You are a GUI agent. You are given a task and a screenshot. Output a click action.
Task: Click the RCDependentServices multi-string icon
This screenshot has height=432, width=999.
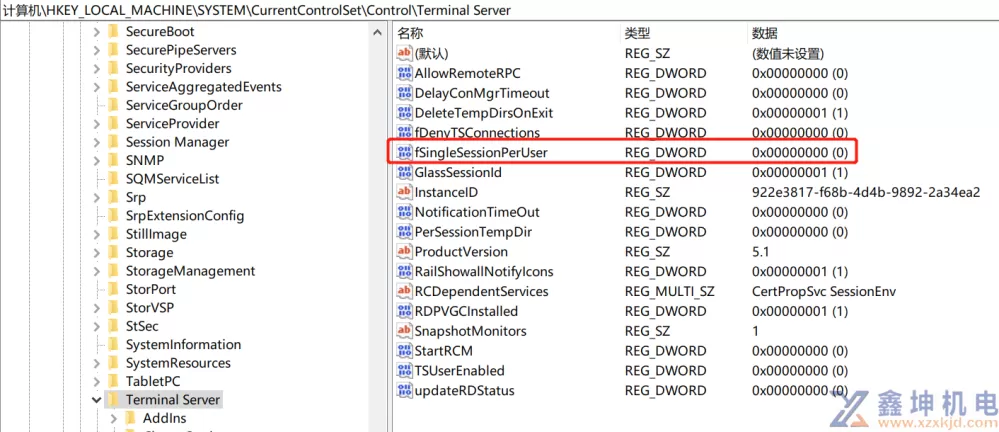(x=405, y=291)
